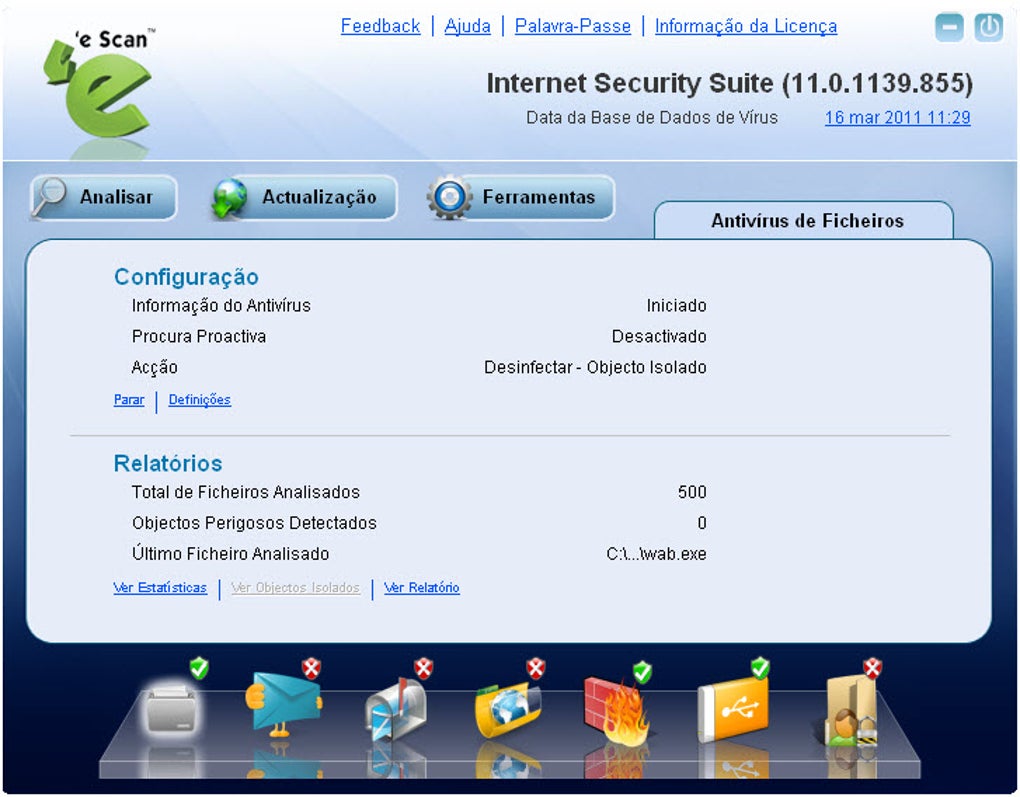Click the Feedback link
The image size is (1020, 797).
[x=381, y=26]
